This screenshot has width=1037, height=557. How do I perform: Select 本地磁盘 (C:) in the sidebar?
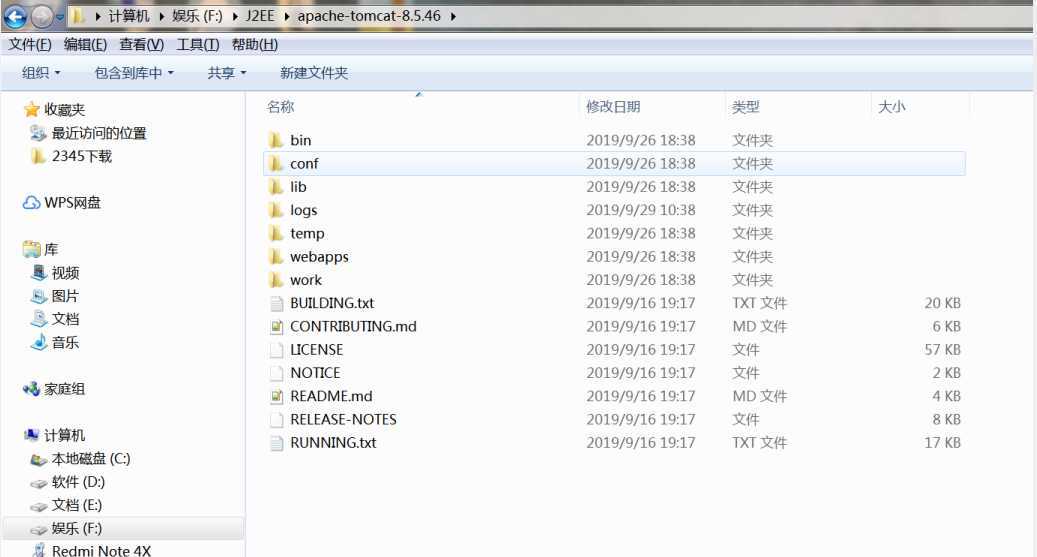(x=91, y=458)
